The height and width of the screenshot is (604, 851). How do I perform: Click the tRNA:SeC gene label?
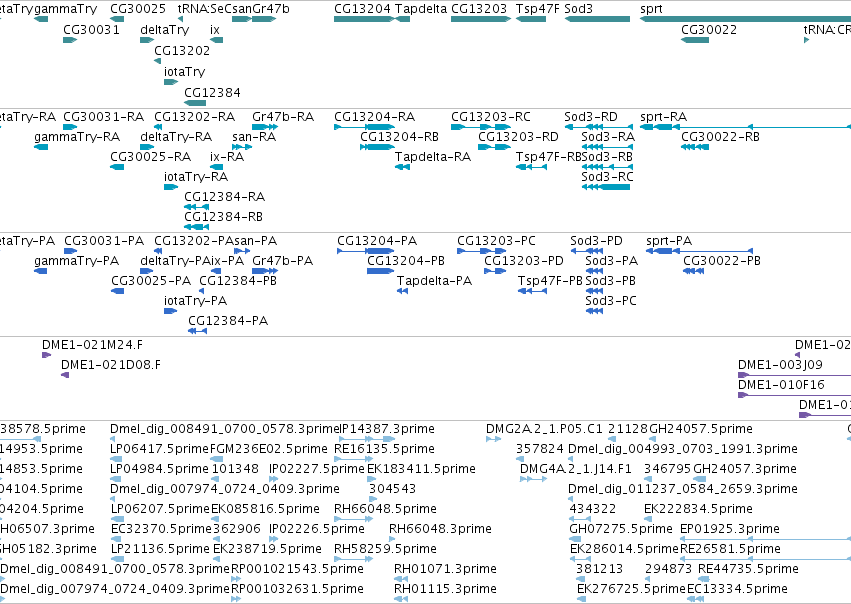point(207,9)
